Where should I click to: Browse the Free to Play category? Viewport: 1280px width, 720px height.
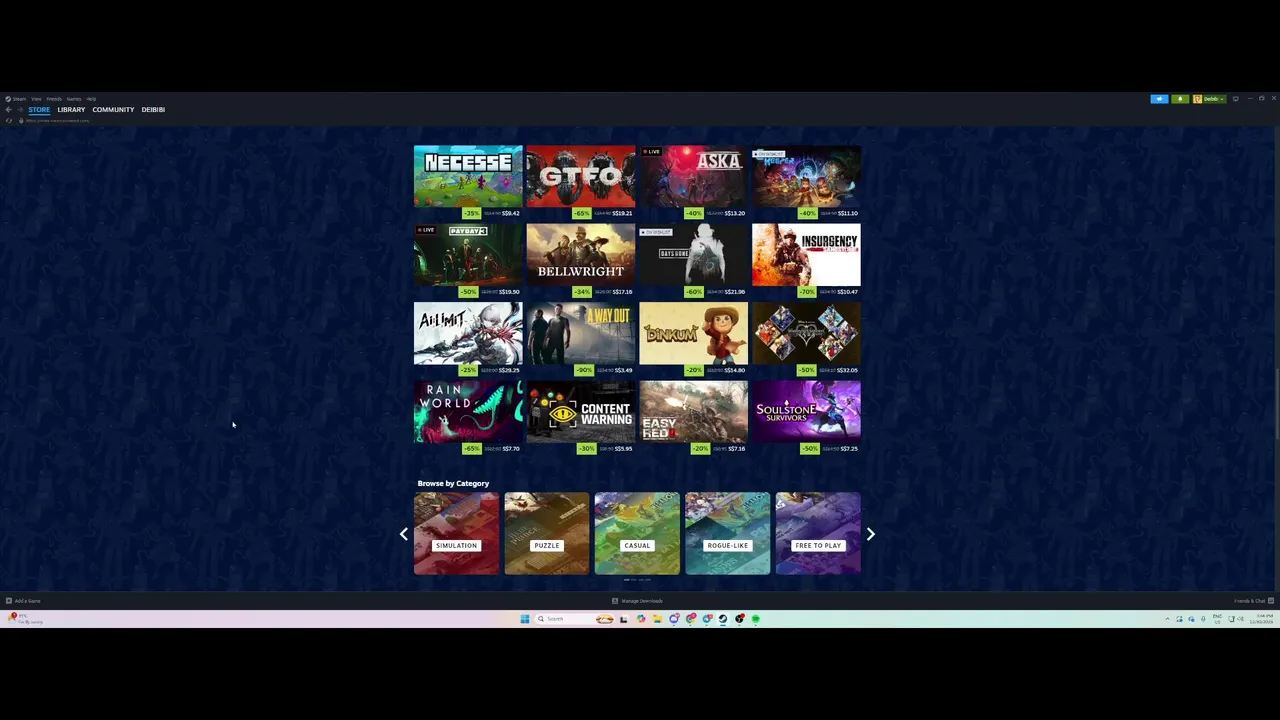click(x=818, y=534)
